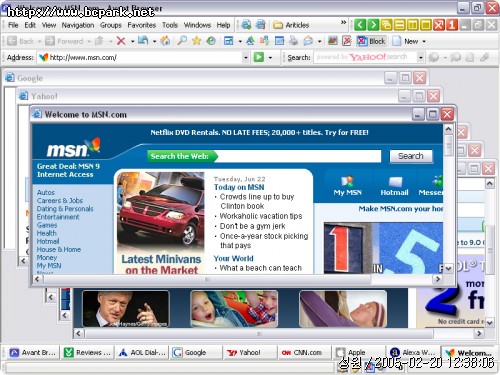Go to the Home page icon
Viewport: 500px width, 375px height.
click(165, 41)
